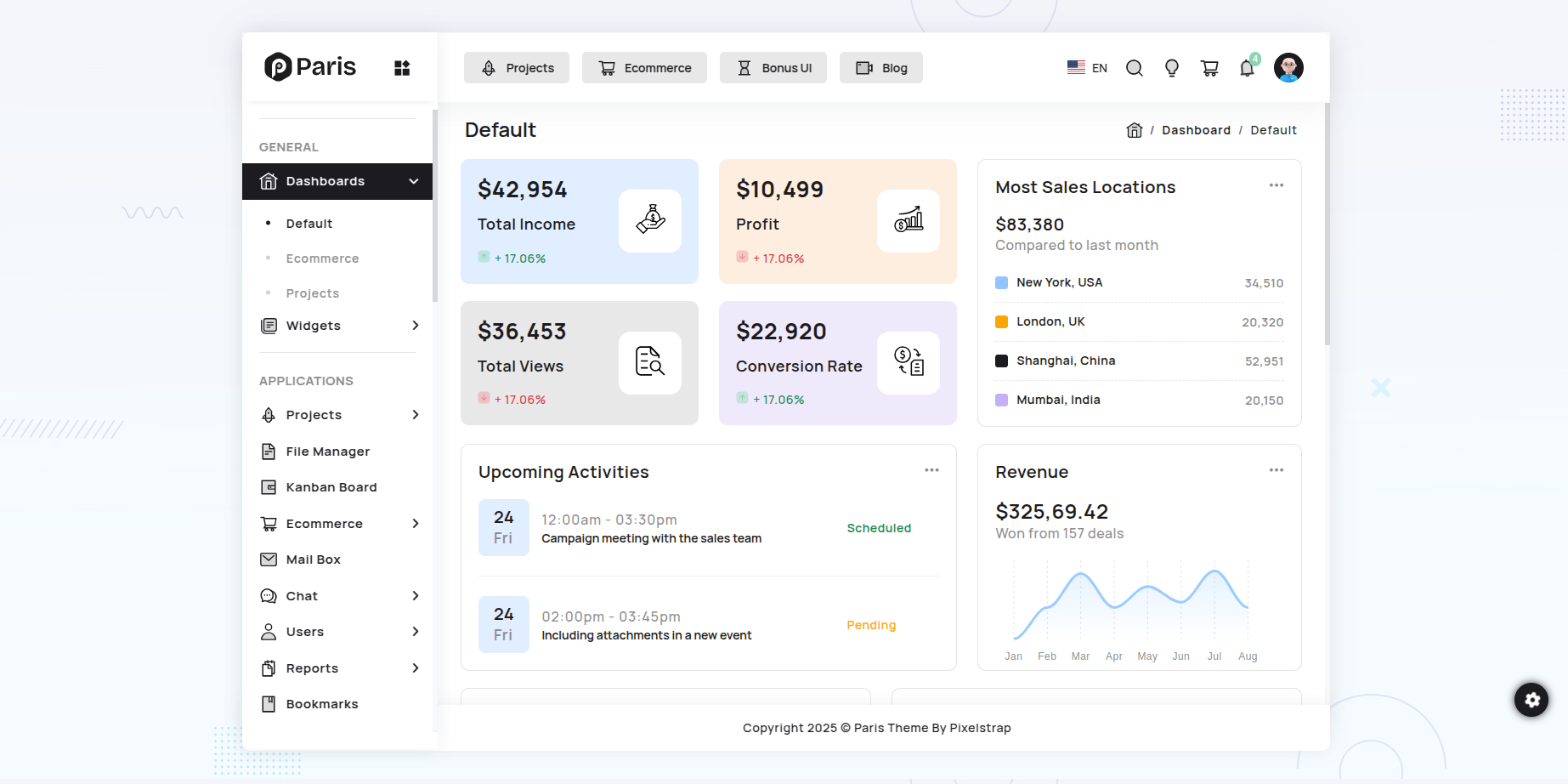The height and width of the screenshot is (784, 1568).
Task: Select Ecommerce under Dashboards
Action: pyautogui.click(x=322, y=258)
